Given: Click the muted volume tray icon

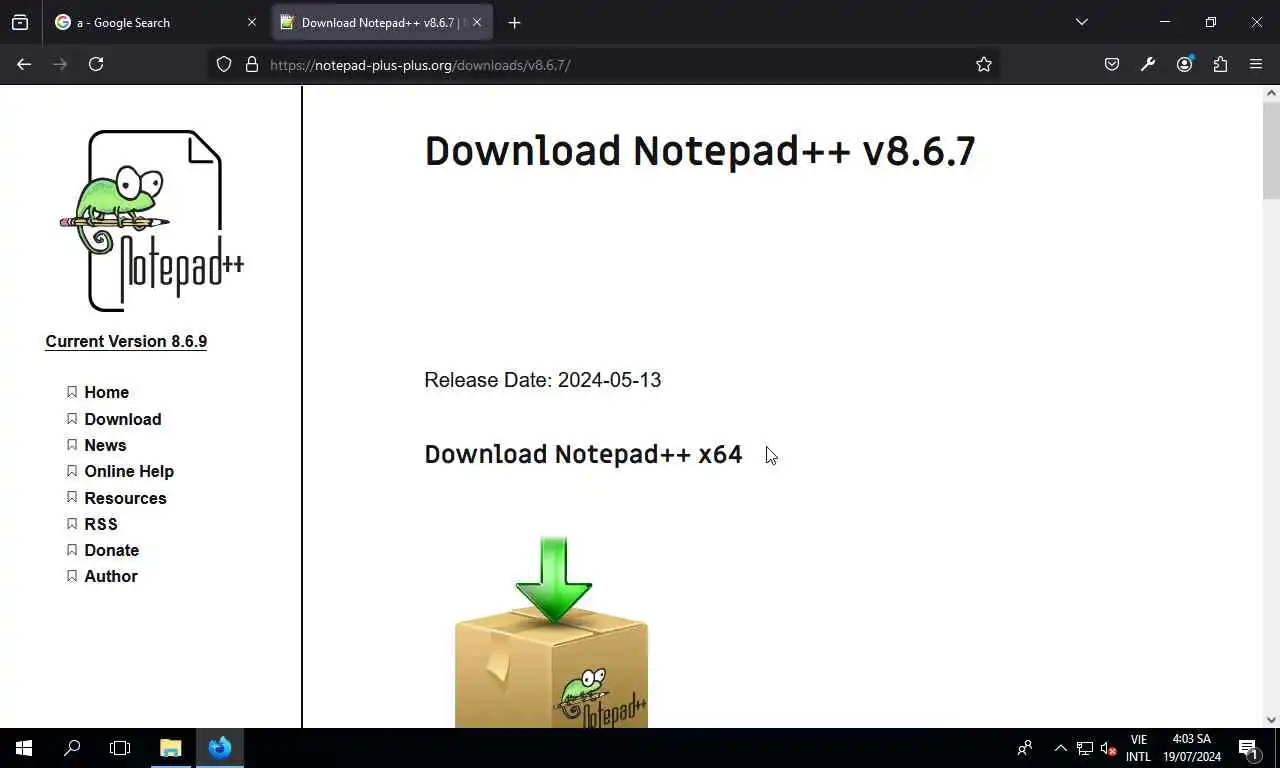Looking at the screenshot, I should coord(1108,748).
